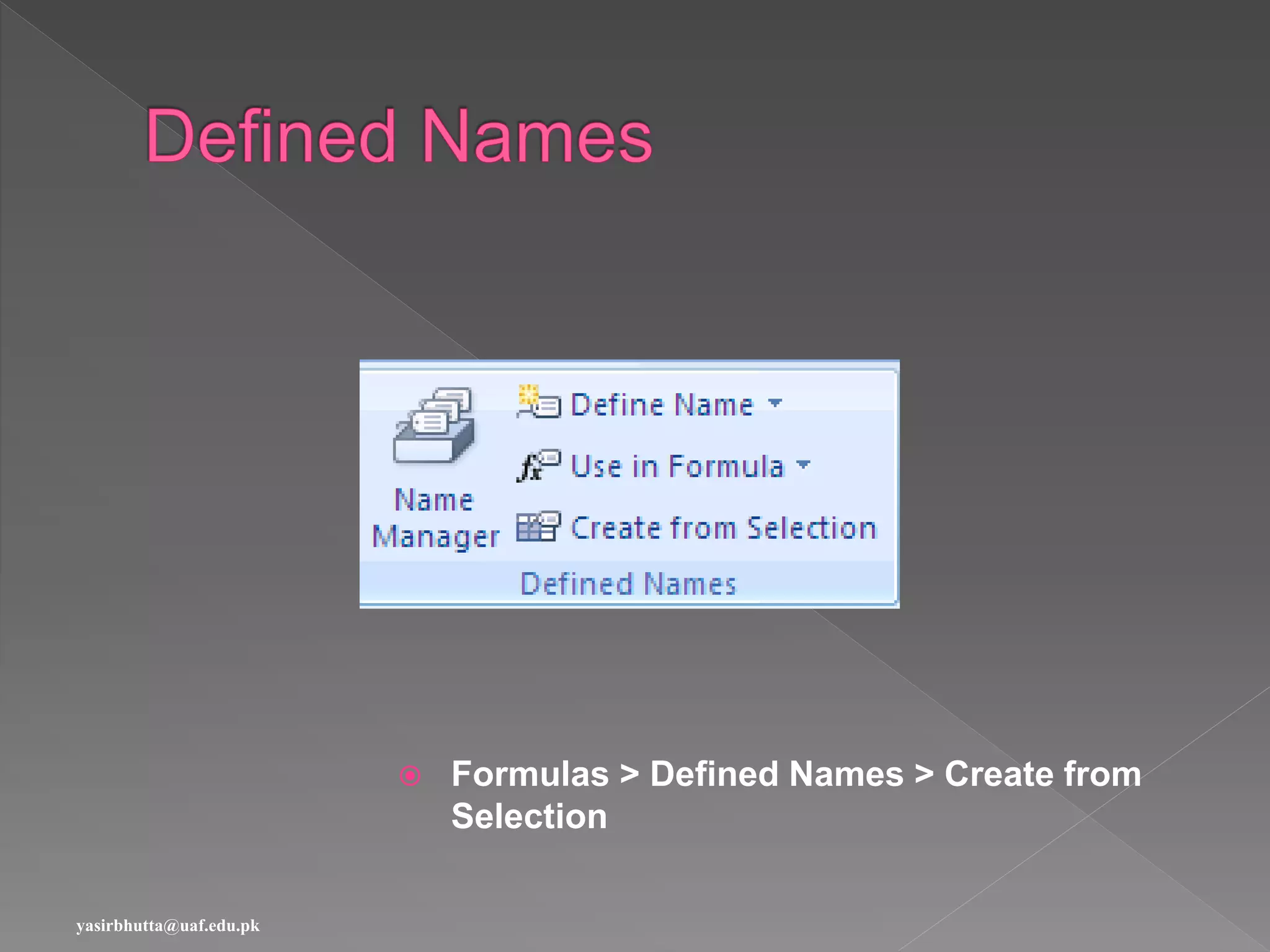Click the Create from Selection grid icon
1270x952 pixels.
538,527
